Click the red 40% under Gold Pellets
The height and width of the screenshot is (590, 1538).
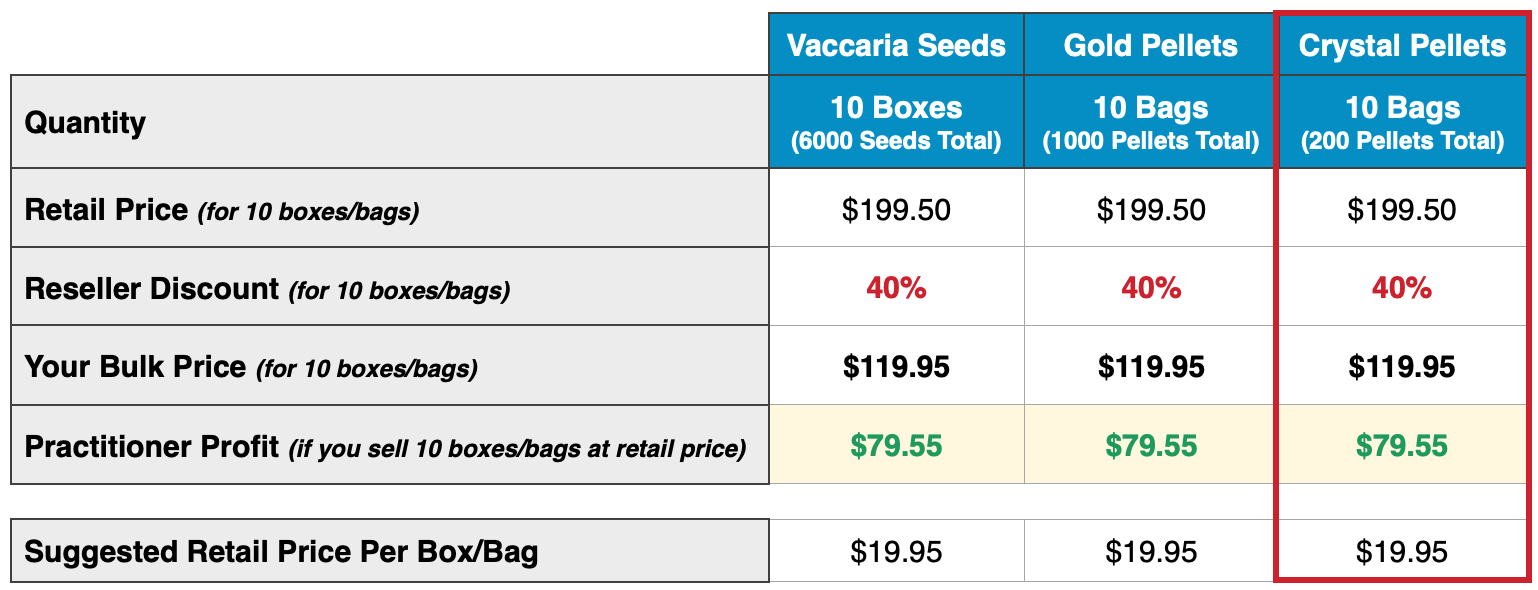pos(1150,288)
